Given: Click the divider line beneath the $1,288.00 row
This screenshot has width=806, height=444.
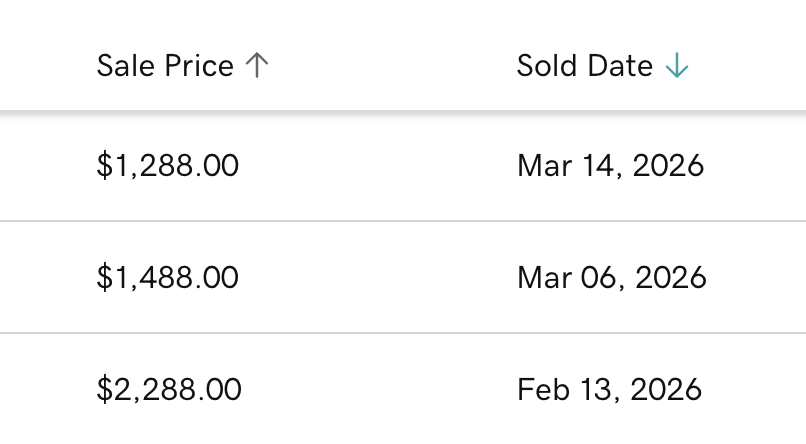Looking at the screenshot, I should pos(400,221).
